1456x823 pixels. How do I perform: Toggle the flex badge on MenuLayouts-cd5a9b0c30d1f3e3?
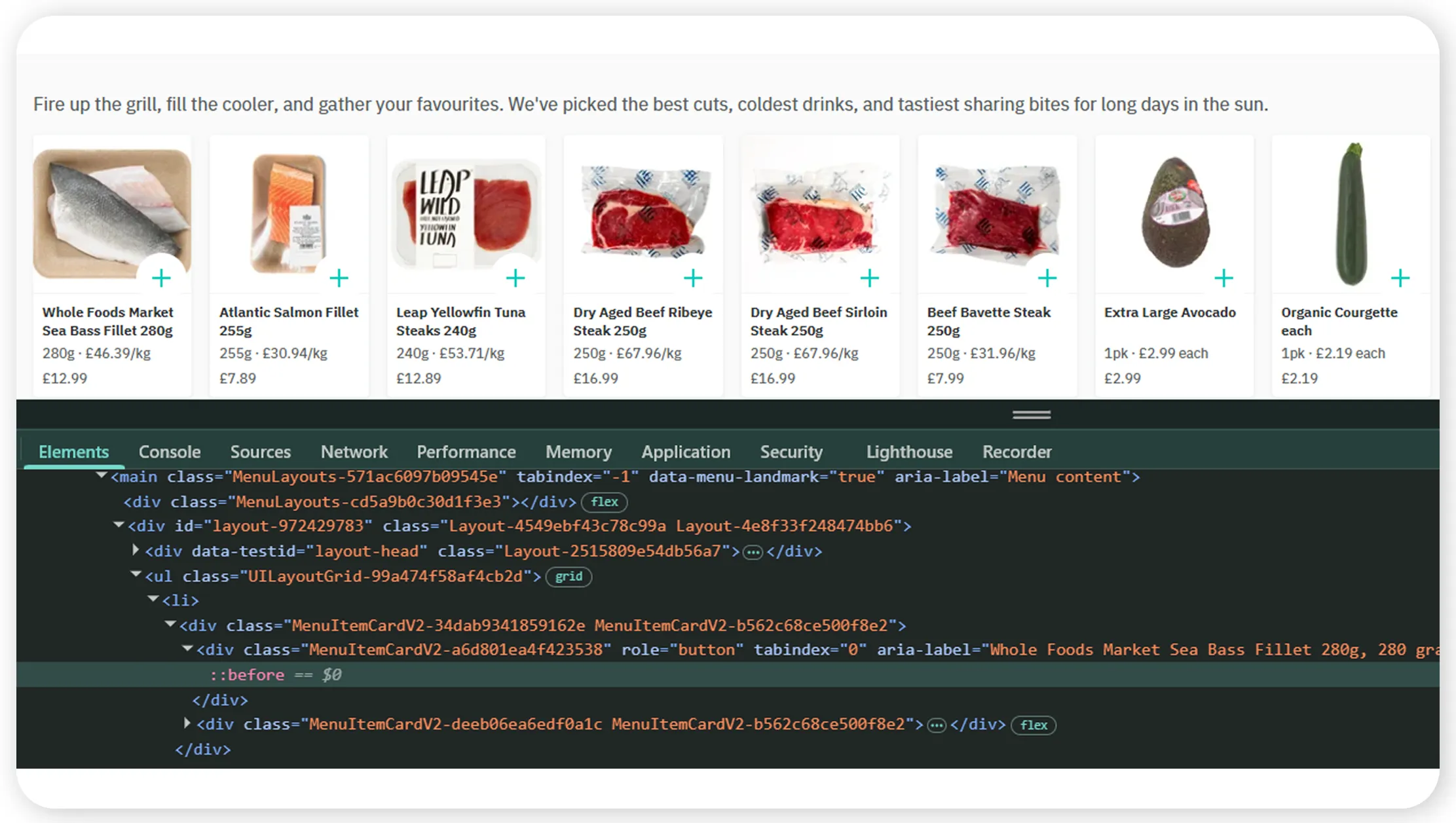pyautogui.click(x=605, y=502)
